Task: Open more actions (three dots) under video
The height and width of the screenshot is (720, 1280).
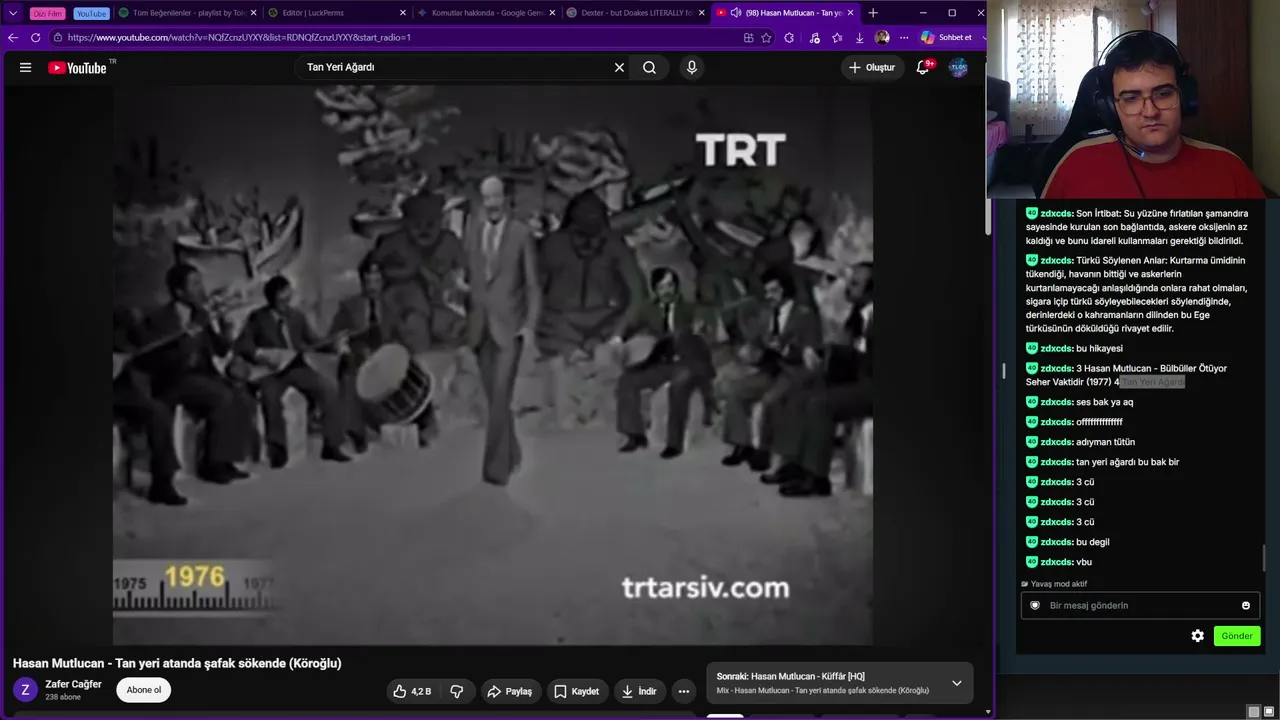Action: [683, 691]
